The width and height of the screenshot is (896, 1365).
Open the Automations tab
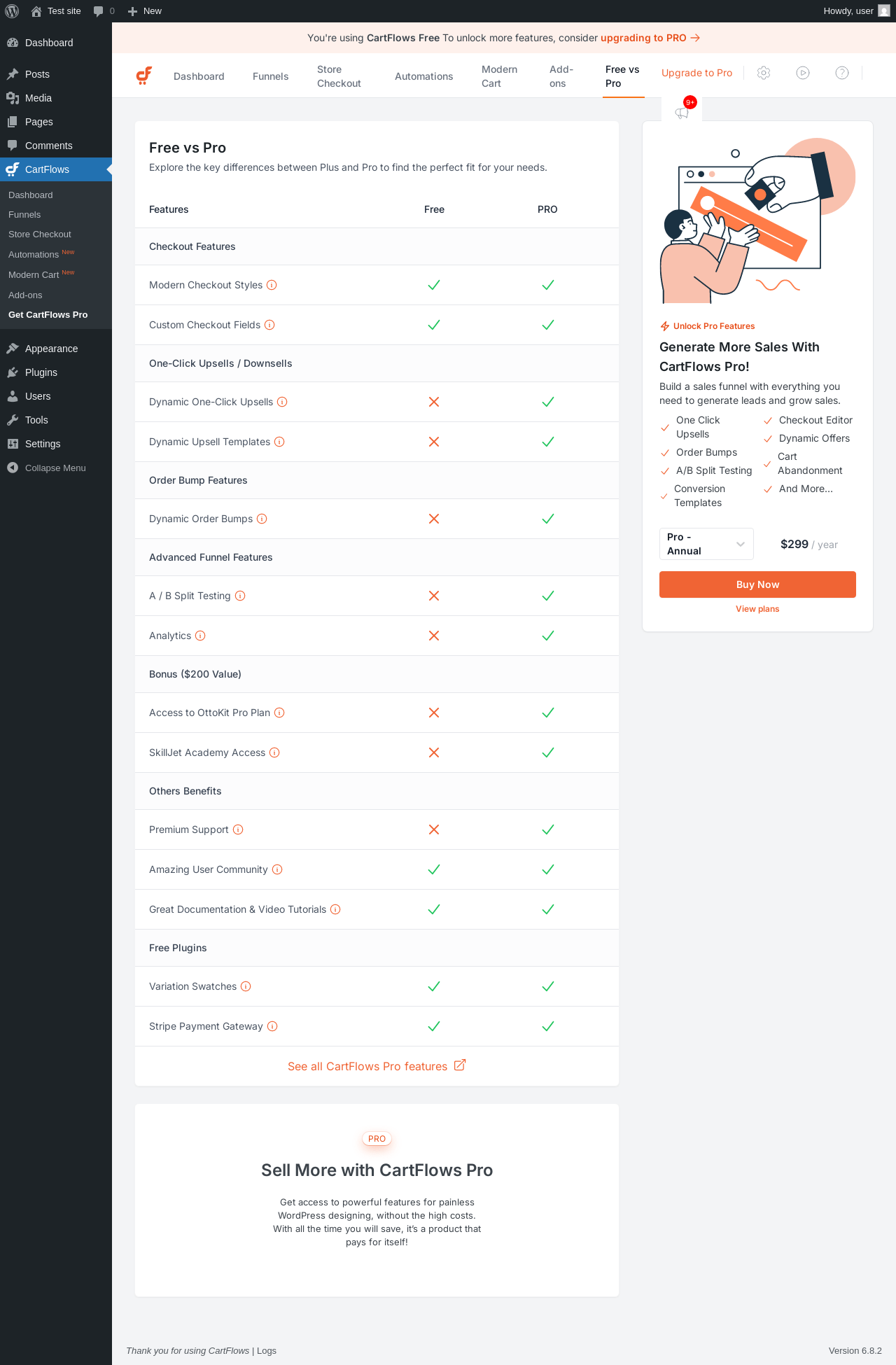pos(423,76)
